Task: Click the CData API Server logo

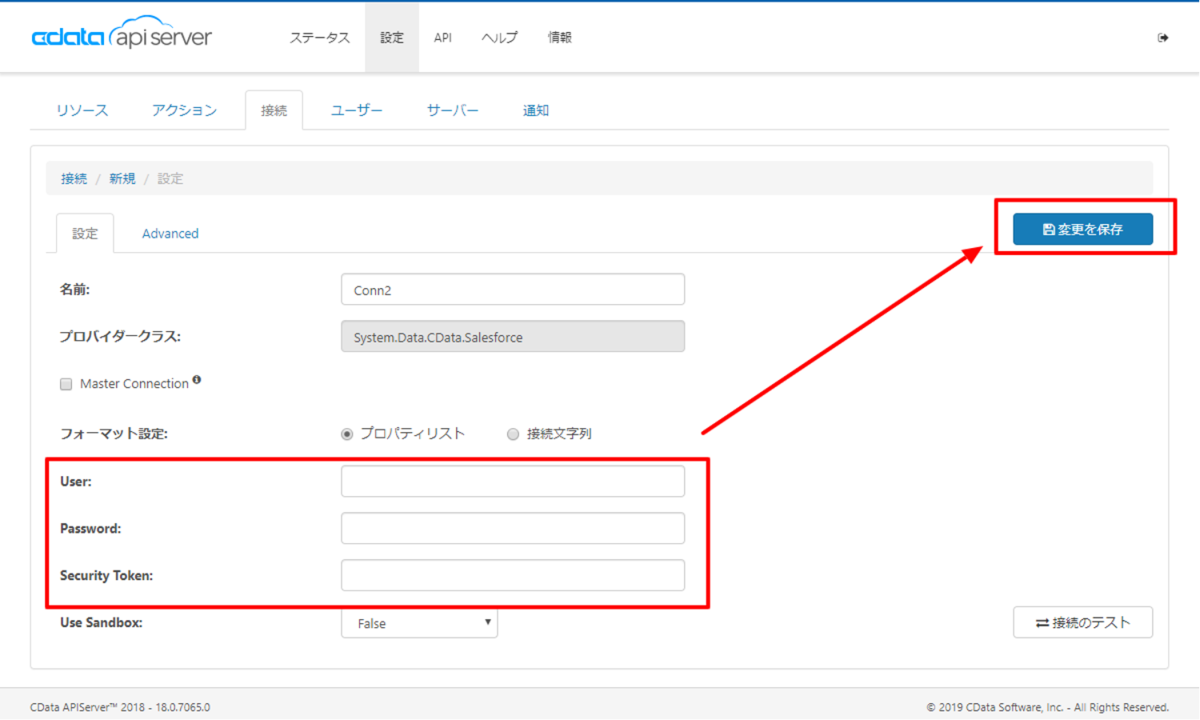Action: pos(121,38)
